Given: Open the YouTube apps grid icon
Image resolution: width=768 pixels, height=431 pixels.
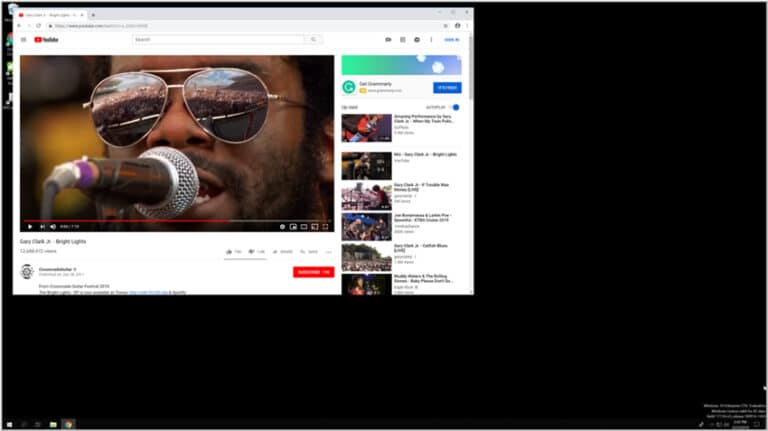Looking at the screenshot, I should (403, 40).
